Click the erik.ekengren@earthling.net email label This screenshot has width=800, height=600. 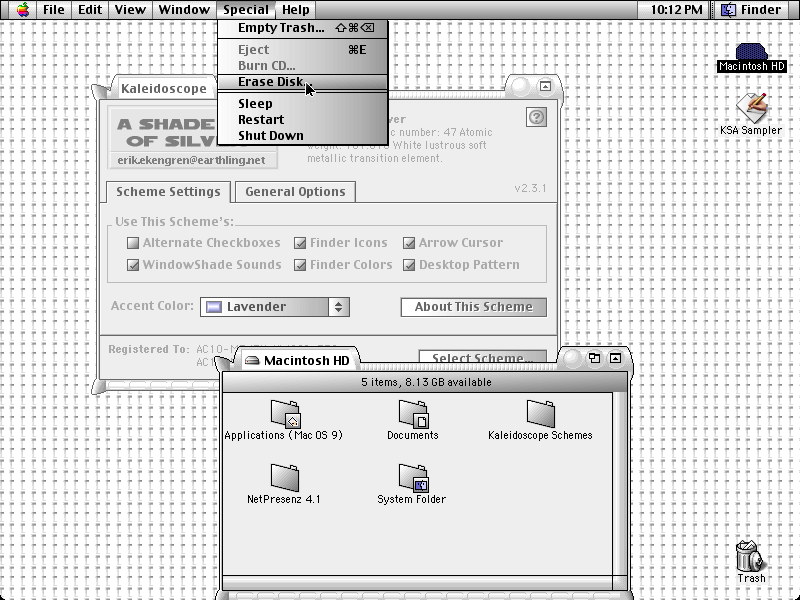click(x=191, y=160)
